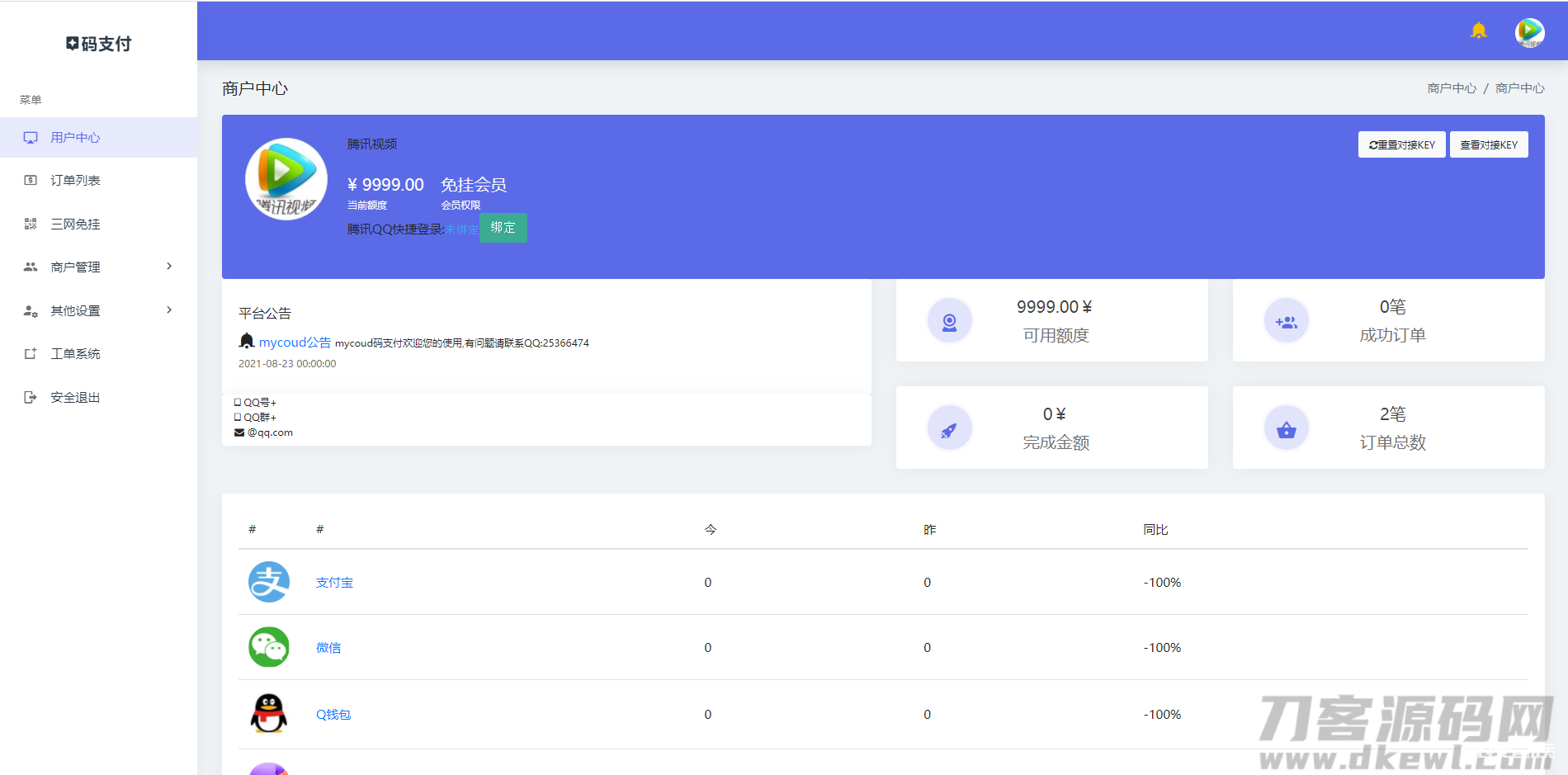Expand the 商户管理 submenu arrow

[x=169, y=266]
